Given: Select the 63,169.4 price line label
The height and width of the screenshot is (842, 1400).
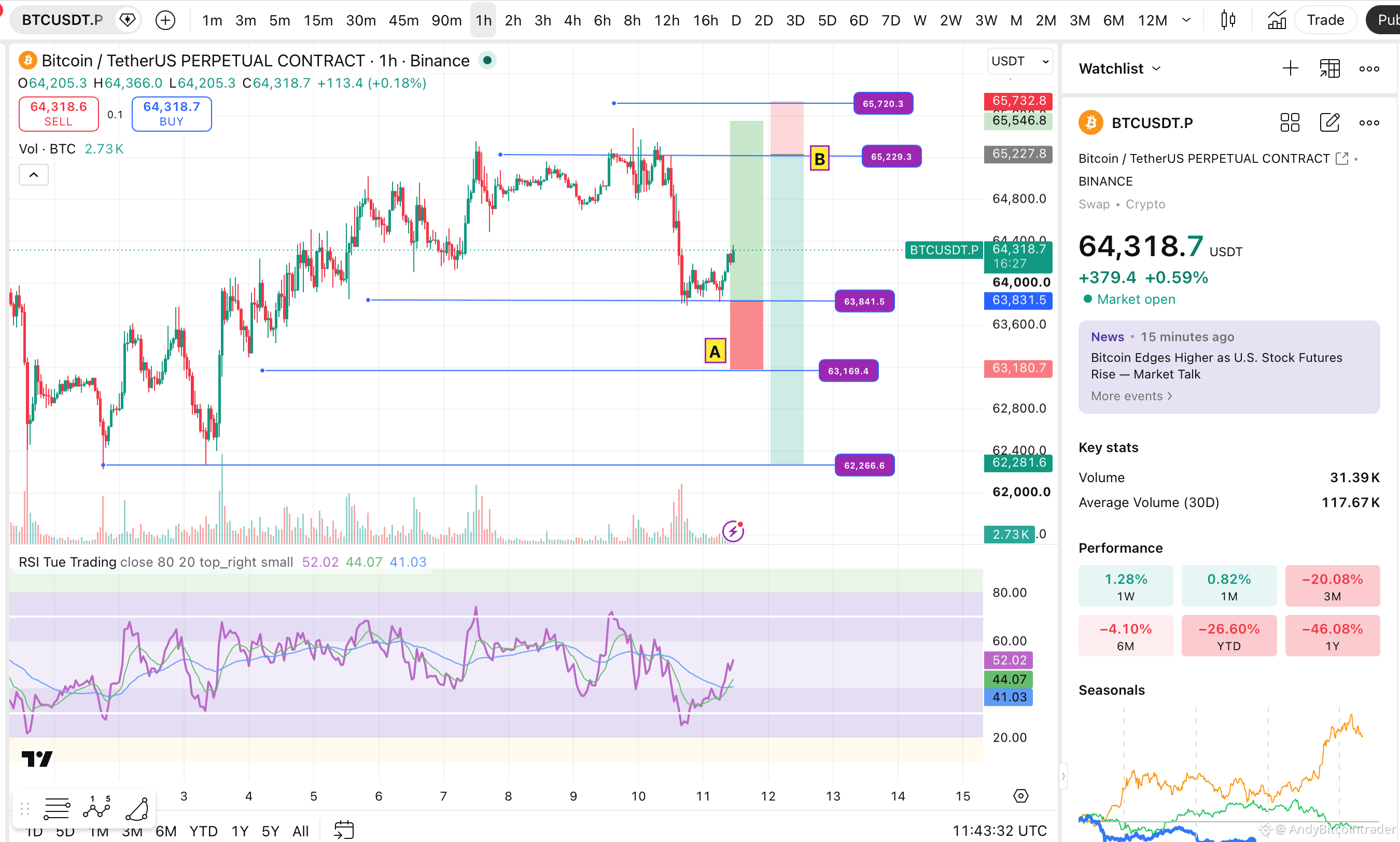Looking at the screenshot, I should click(x=849, y=371).
